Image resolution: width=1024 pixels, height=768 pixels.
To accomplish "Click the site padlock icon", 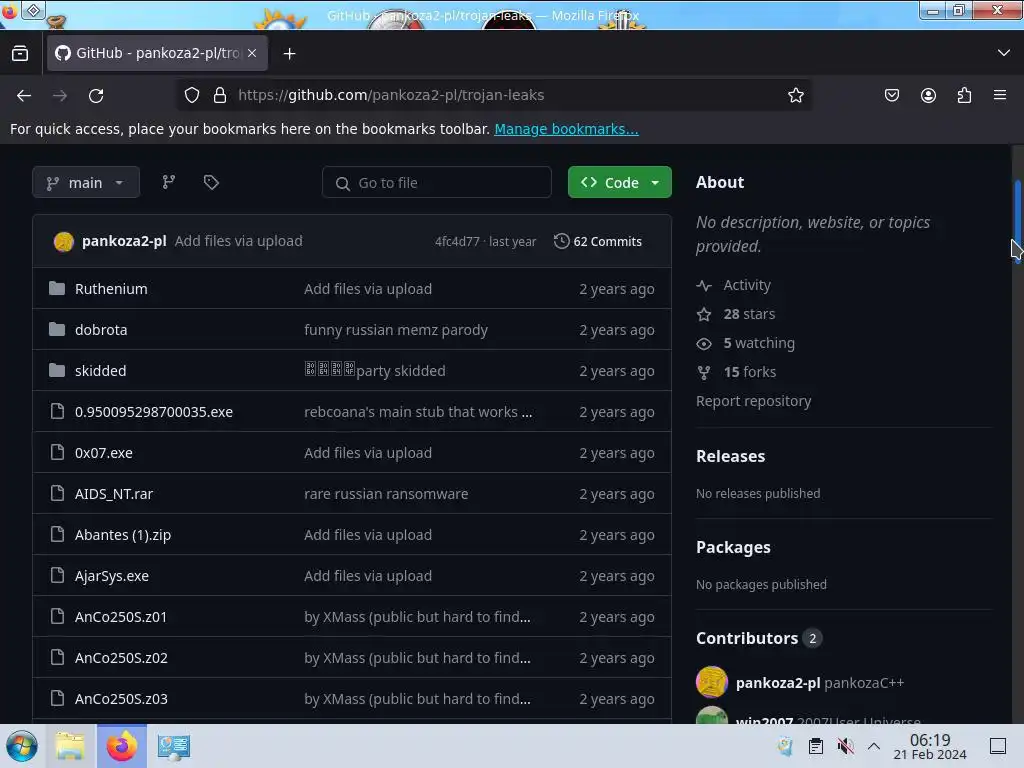I will (220, 95).
